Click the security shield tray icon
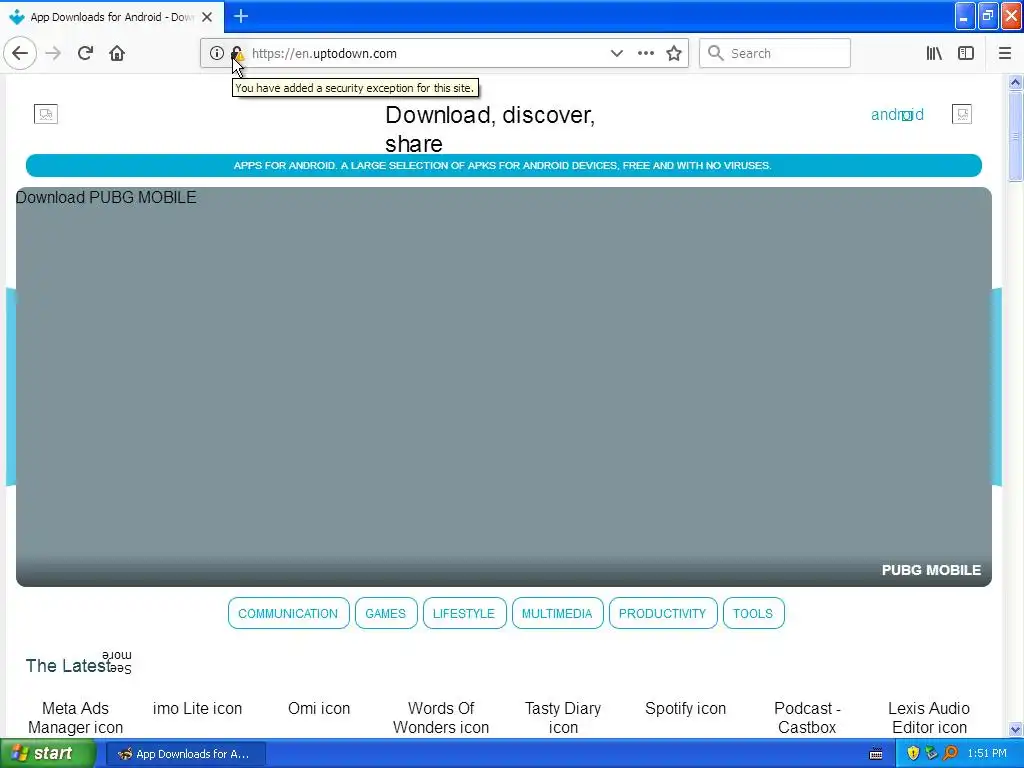This screenshot has height=768, width=1024. pos(913,754)
